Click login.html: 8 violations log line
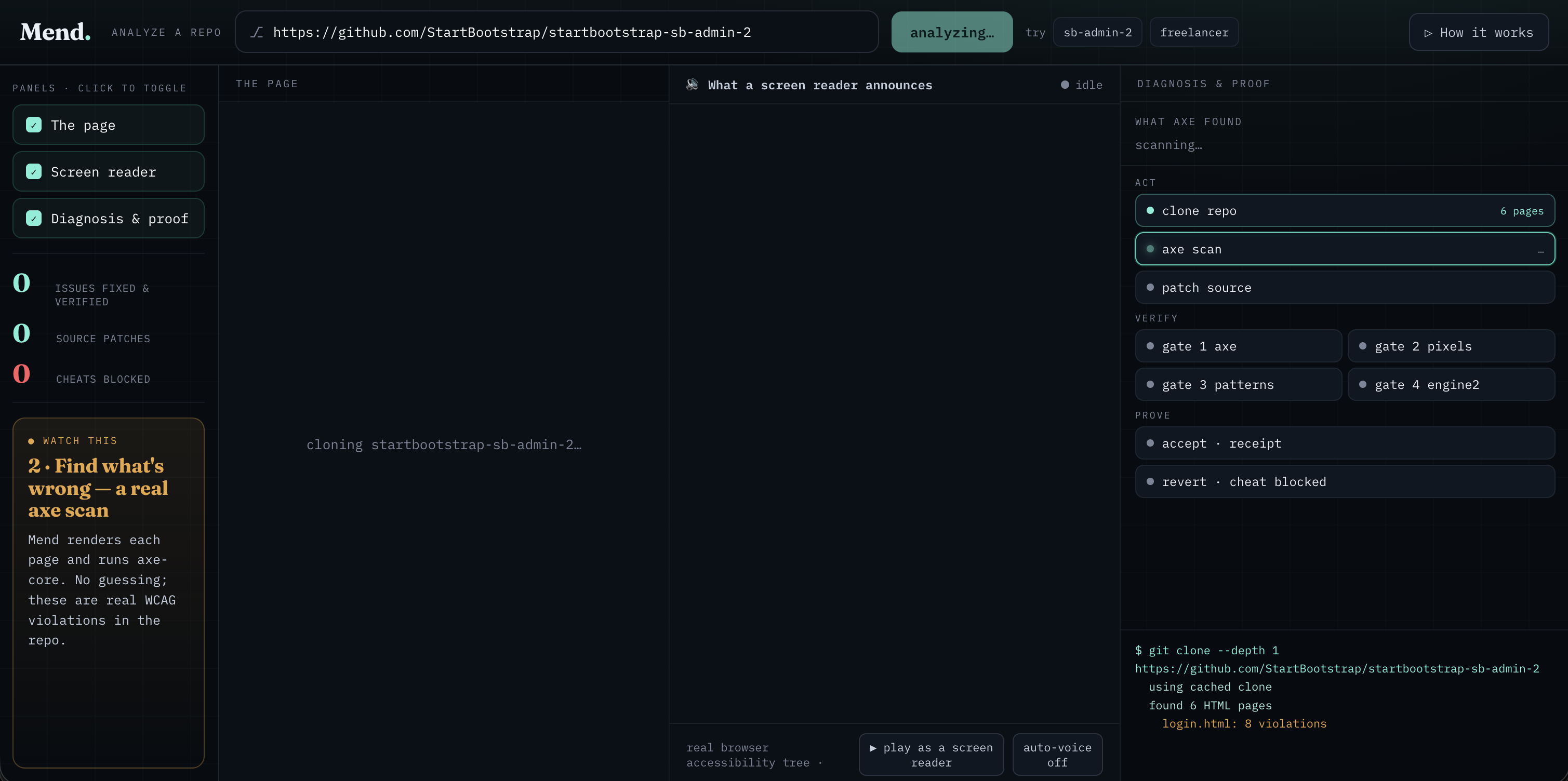The height and width of the screenshot is (781, 1568). pyautogui.click(x=1244, y=723)
